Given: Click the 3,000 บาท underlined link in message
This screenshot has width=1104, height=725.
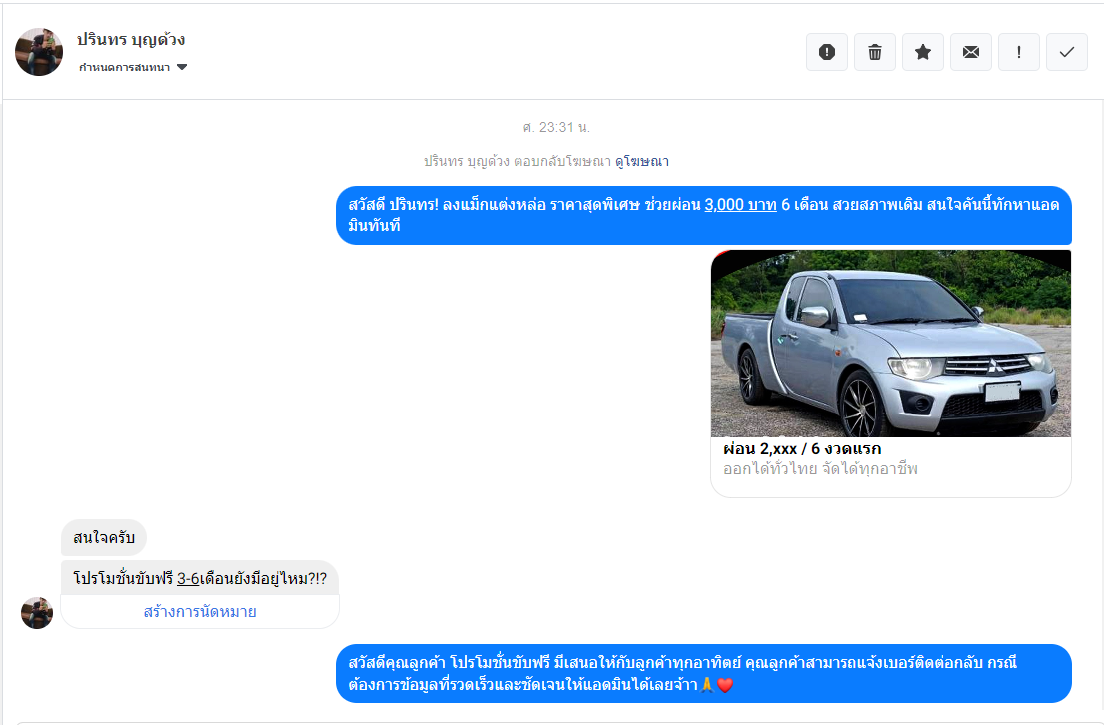Looking at the screenshot, I should point(740,205).
